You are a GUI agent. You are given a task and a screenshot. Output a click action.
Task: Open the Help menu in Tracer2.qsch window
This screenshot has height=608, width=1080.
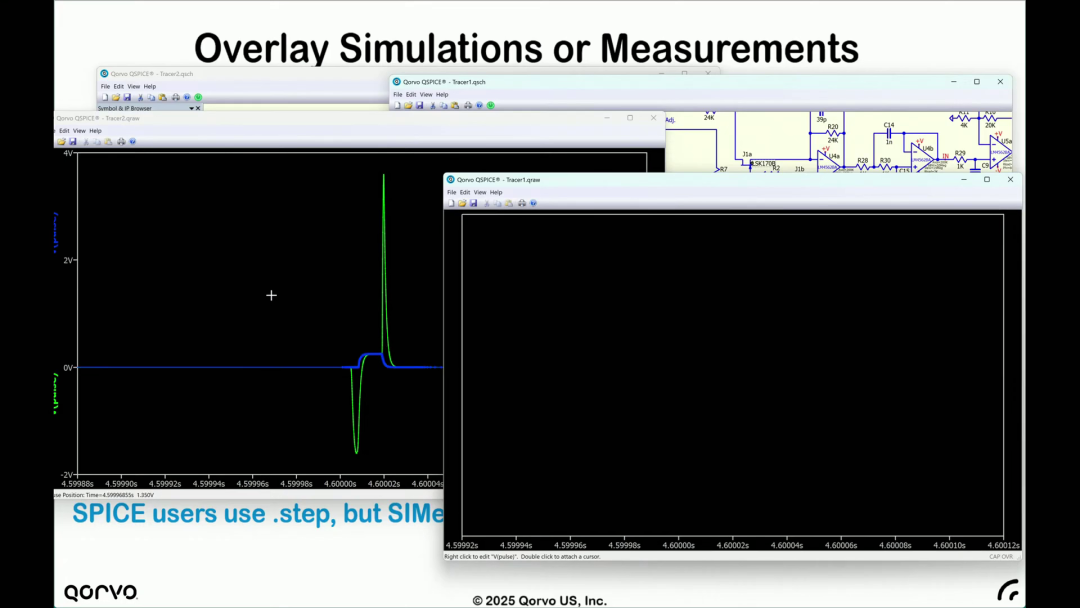point(149,87)
